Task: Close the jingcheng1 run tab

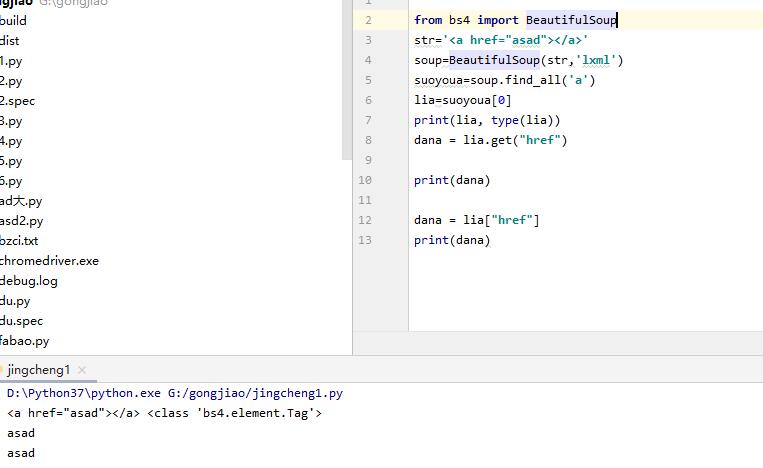Action: click(x=82, y=370)
